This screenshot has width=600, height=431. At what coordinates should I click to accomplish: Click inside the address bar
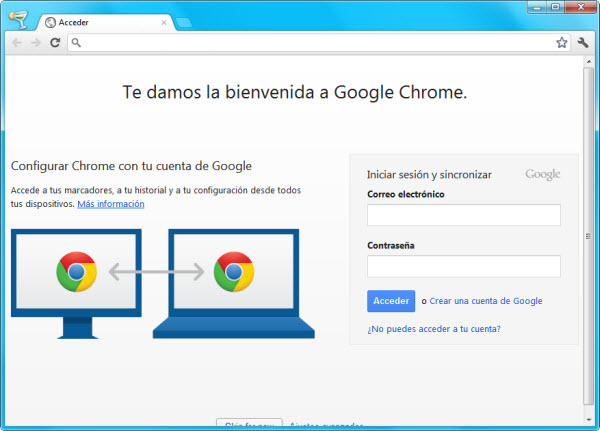(x=318, y=42)
